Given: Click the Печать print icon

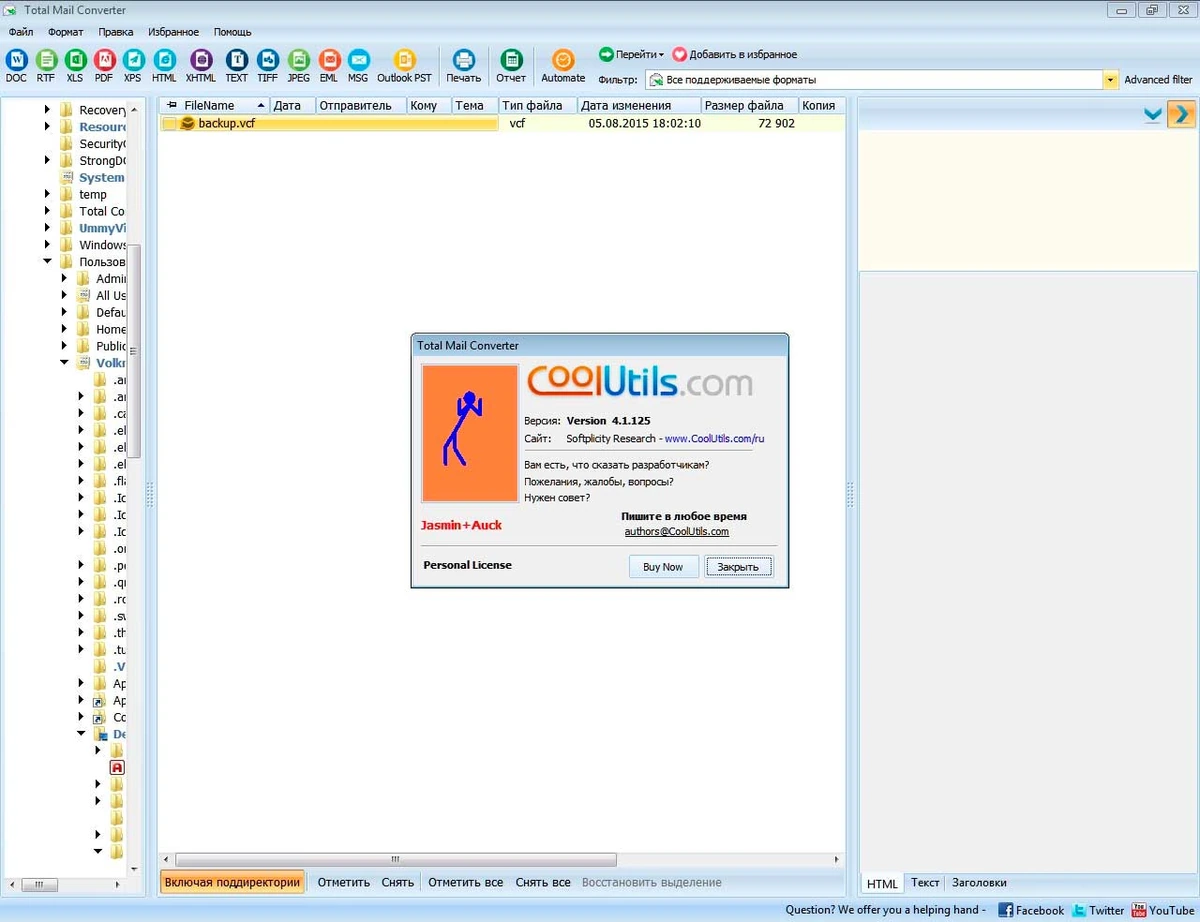Looking at the screenshot, I should 463,66.
